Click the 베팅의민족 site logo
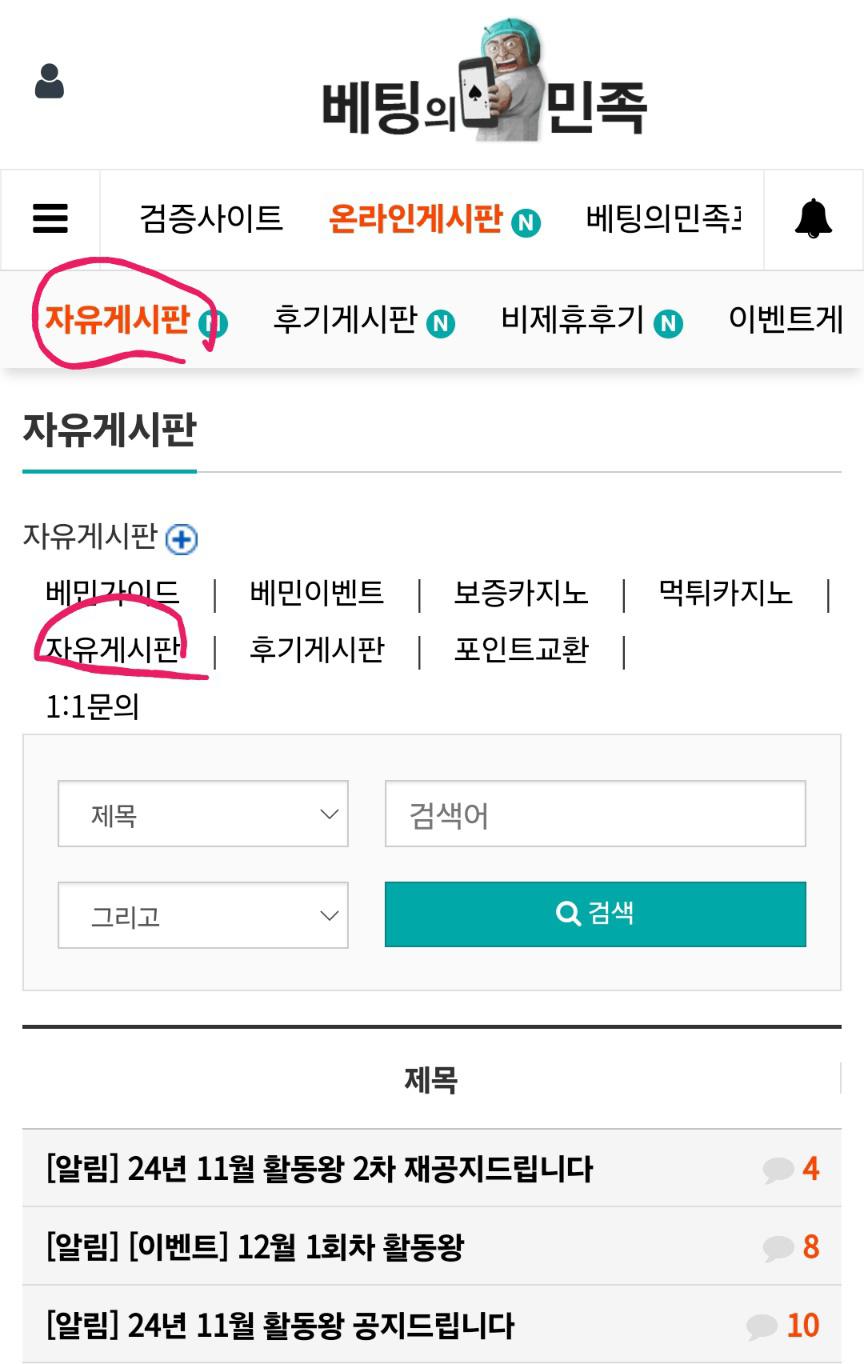864x1364 pixels. click(x=484, y=82)
